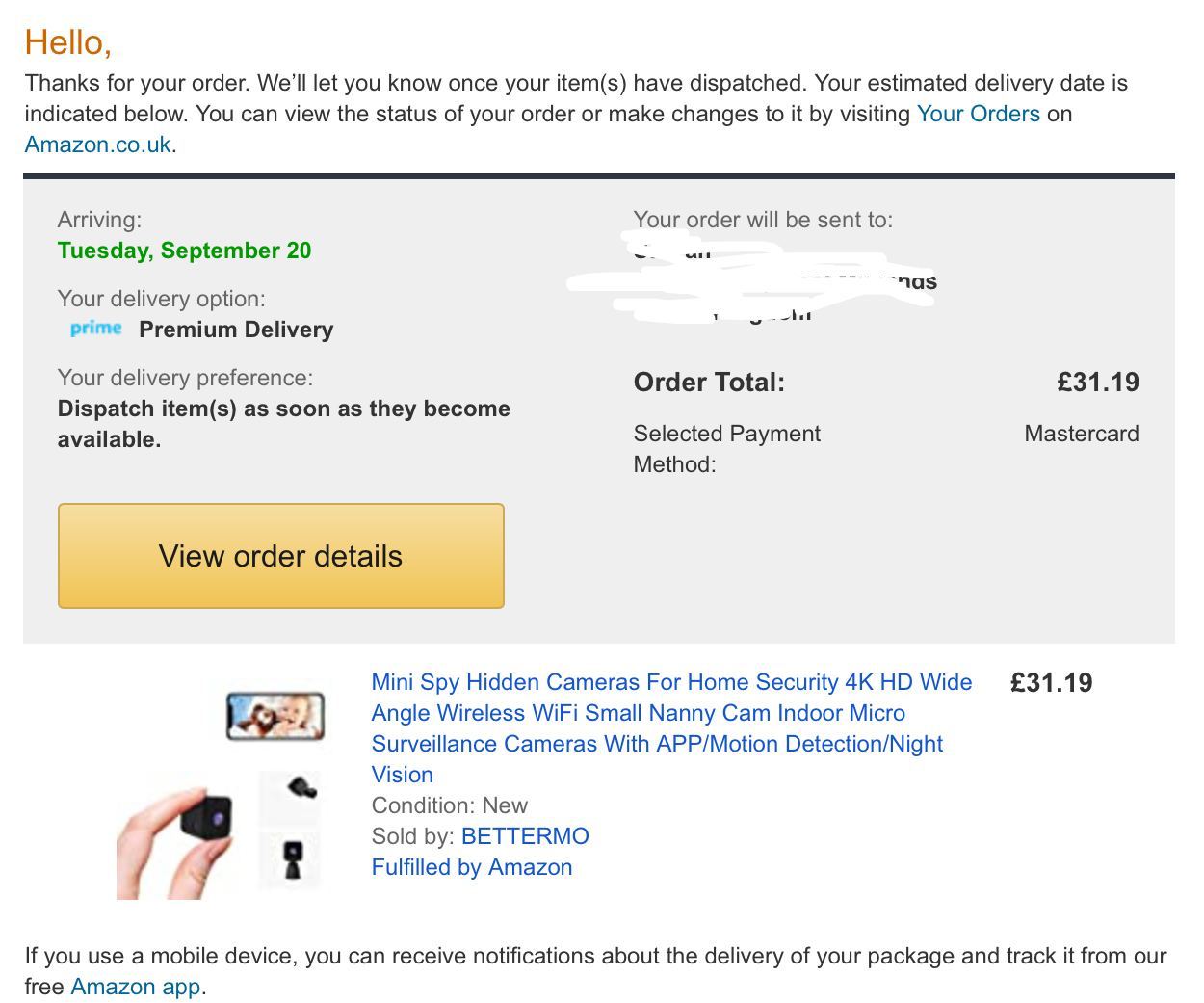Click the Order Total amount £31.19
Viewport: 1204px width, 1003px height.
tap(1097, 383)
